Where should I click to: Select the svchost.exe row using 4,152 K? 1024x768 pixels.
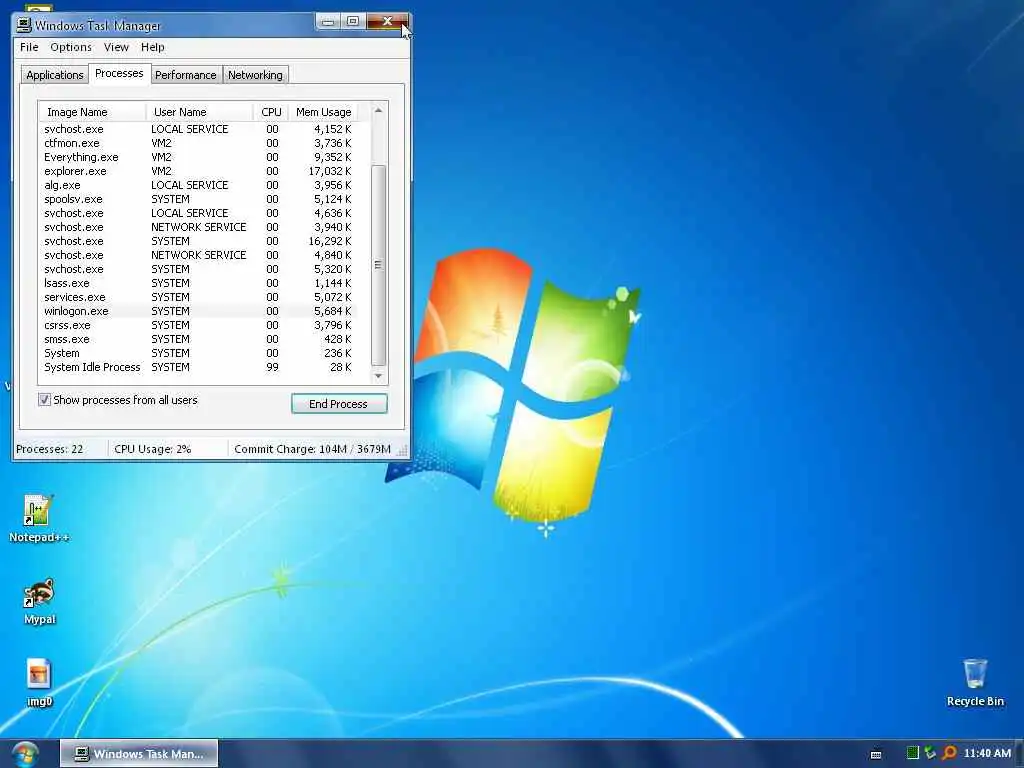click(x=198, y=129)
